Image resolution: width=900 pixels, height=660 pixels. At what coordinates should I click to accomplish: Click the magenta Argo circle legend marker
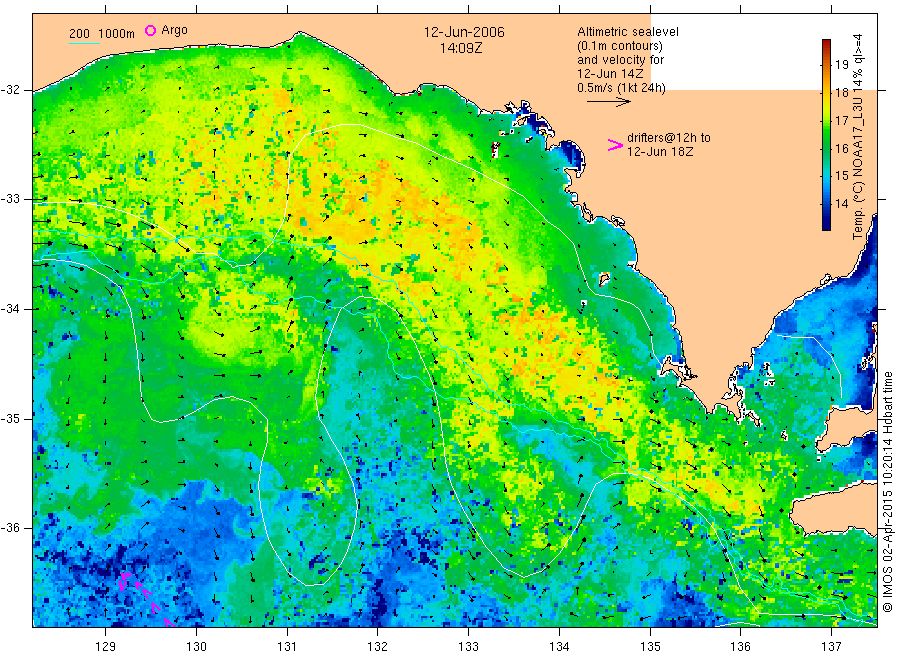pyautogui.click(x=150, y=30)
